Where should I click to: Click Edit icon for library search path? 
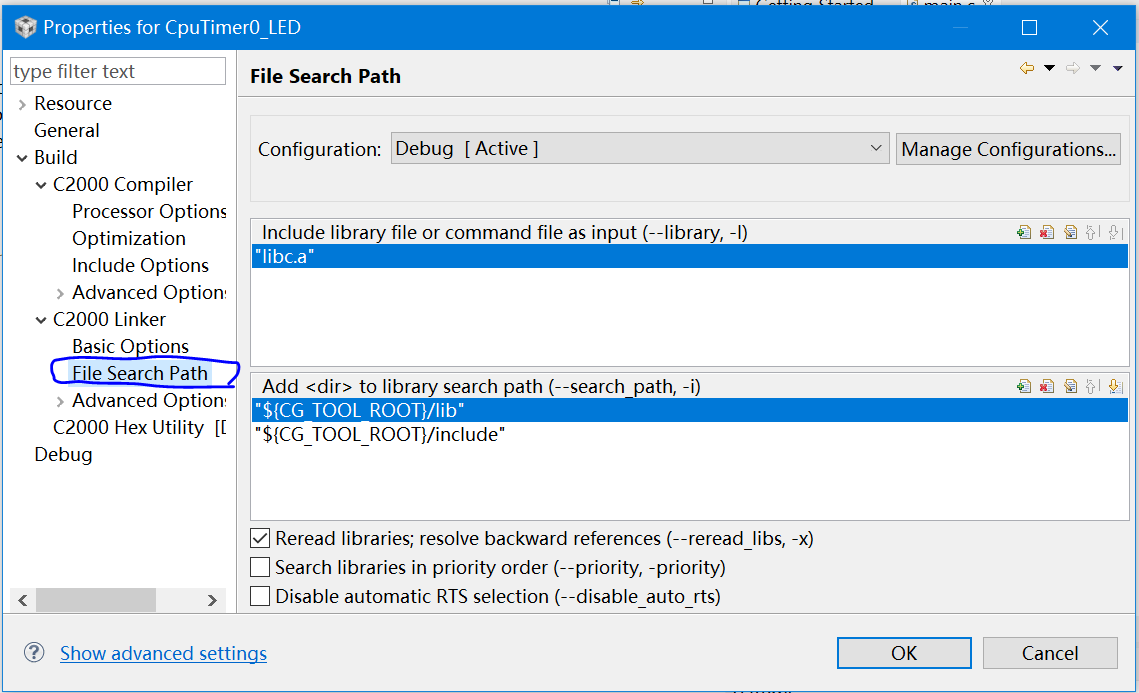tap(1070, 386)
